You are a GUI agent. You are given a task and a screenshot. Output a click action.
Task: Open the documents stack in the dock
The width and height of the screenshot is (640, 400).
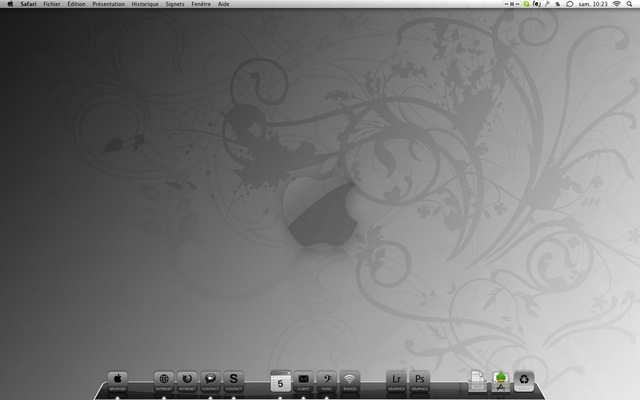[477, 381]
